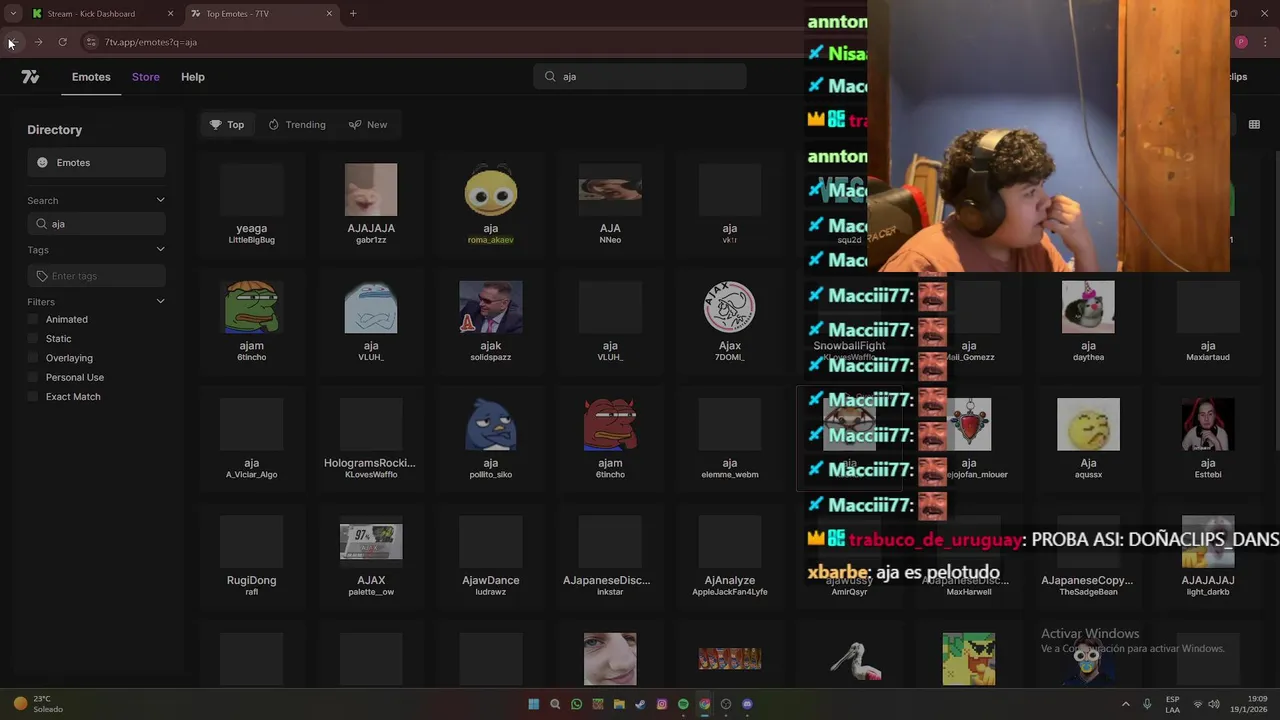Collapse the Filters section chevron
This screenshot has width=1280, height=720.
tap(160, 301)
